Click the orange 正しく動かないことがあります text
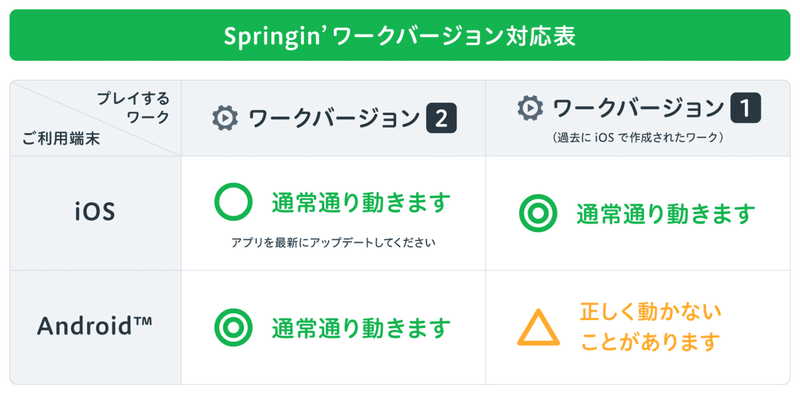 point(651,327)
